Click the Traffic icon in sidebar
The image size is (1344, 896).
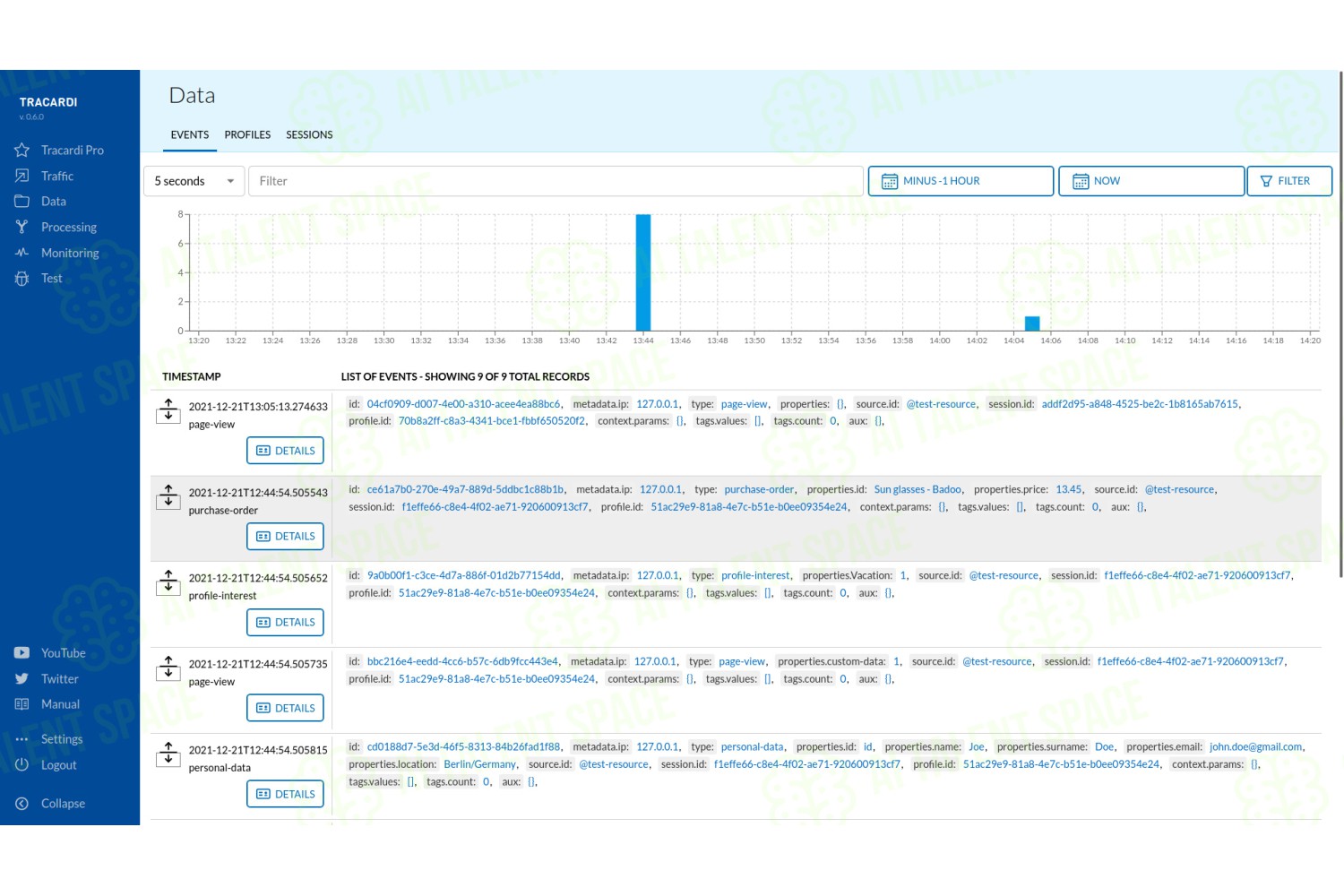22,176
